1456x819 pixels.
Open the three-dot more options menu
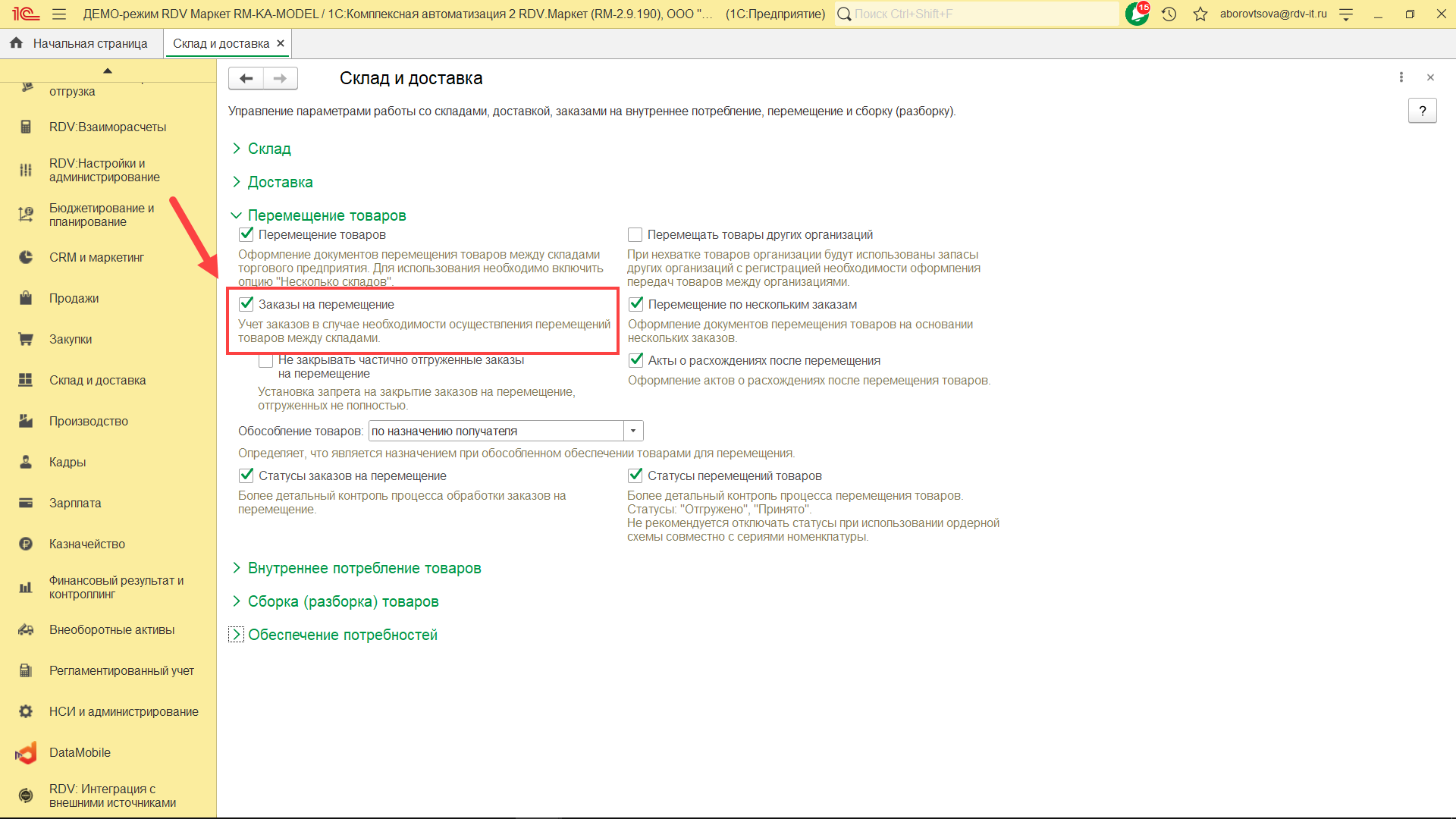pyautogui.click(x=1401, y=77)
